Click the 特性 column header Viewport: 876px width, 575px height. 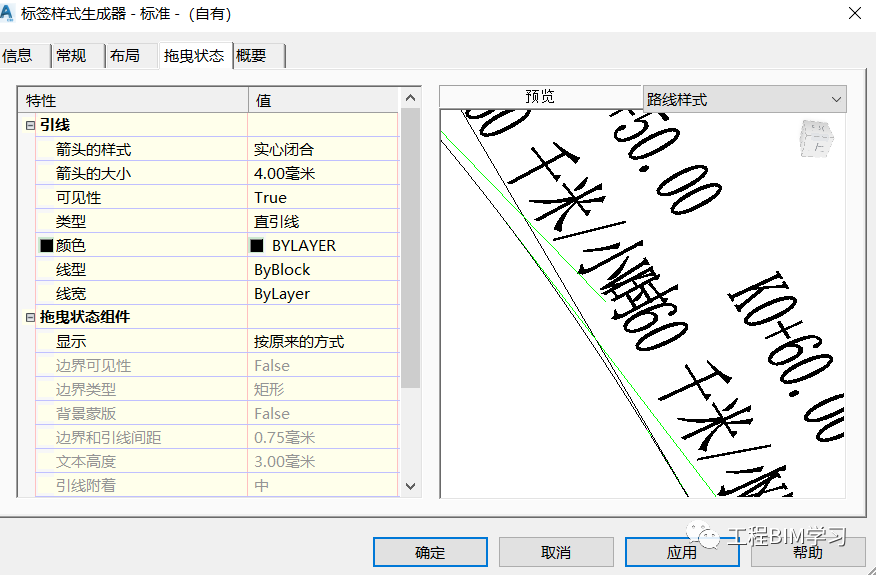[x=133, y=101]
